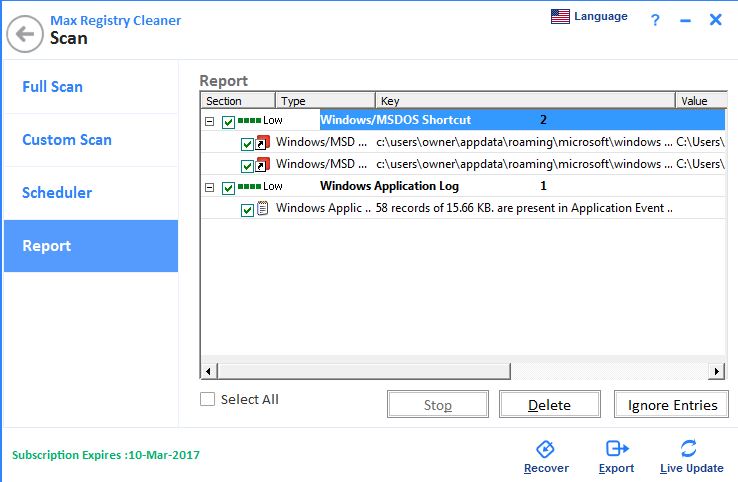Image resolution: width=738 pixels, height=482 pixels.
Task: Click the horizontal scrollbar thumb
Action: coord(364,371)
